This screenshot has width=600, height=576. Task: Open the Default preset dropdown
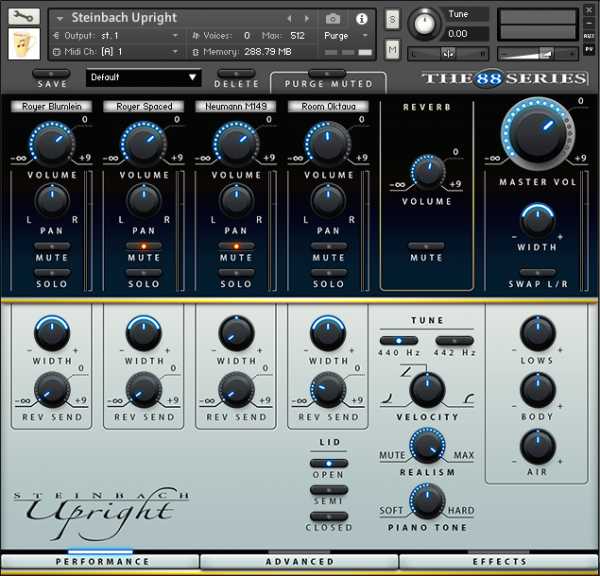(x=143, y=77)
